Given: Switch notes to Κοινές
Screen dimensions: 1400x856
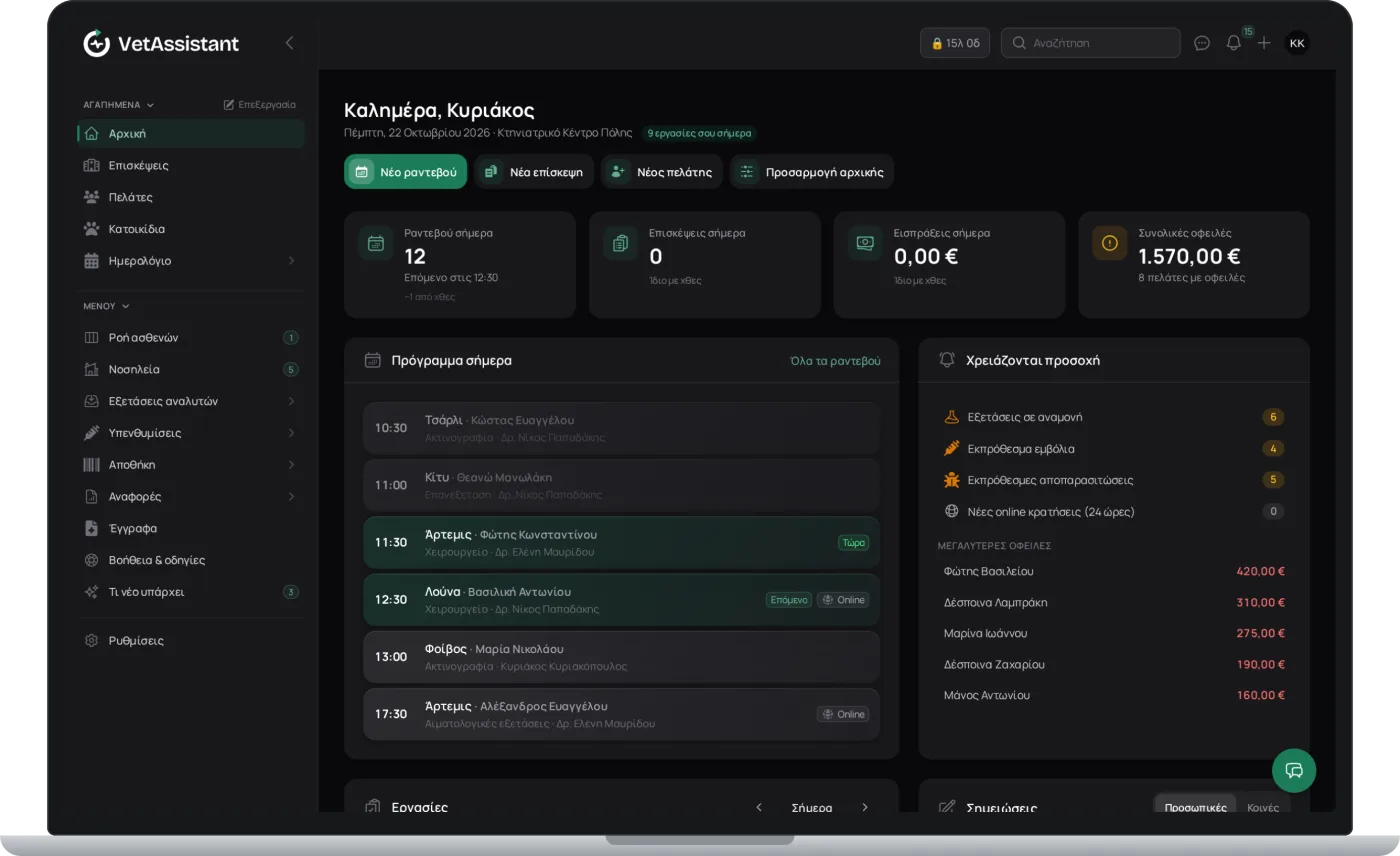Looking at the screenshot, I should coord(1262,808).
